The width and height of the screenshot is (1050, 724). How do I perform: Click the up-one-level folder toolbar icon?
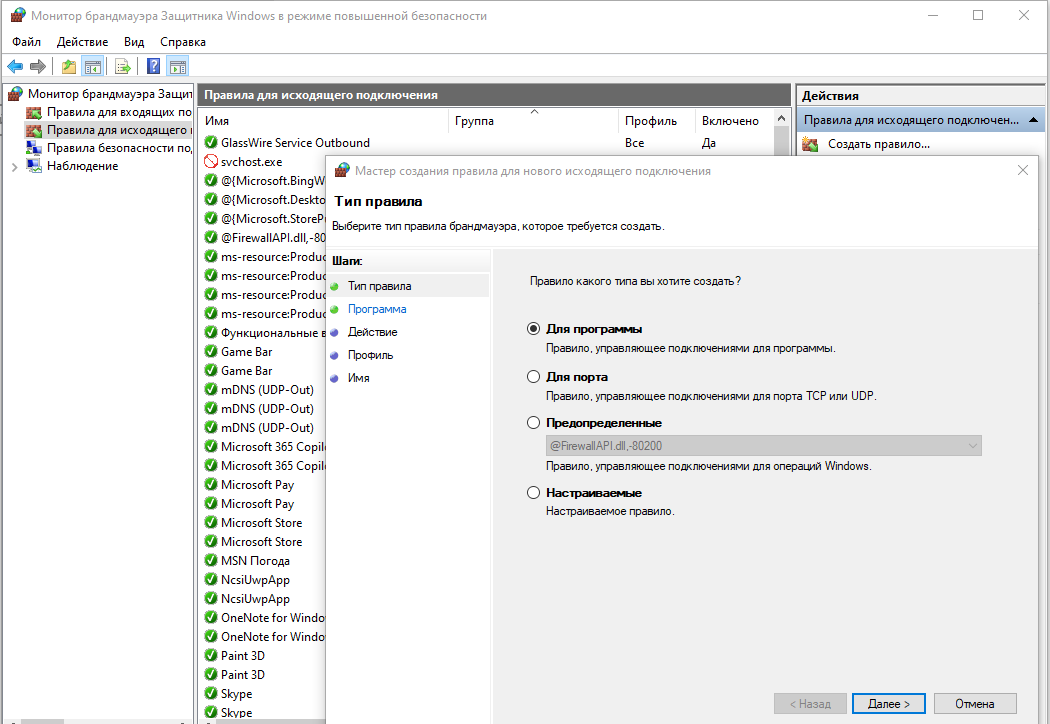[69, 66]
